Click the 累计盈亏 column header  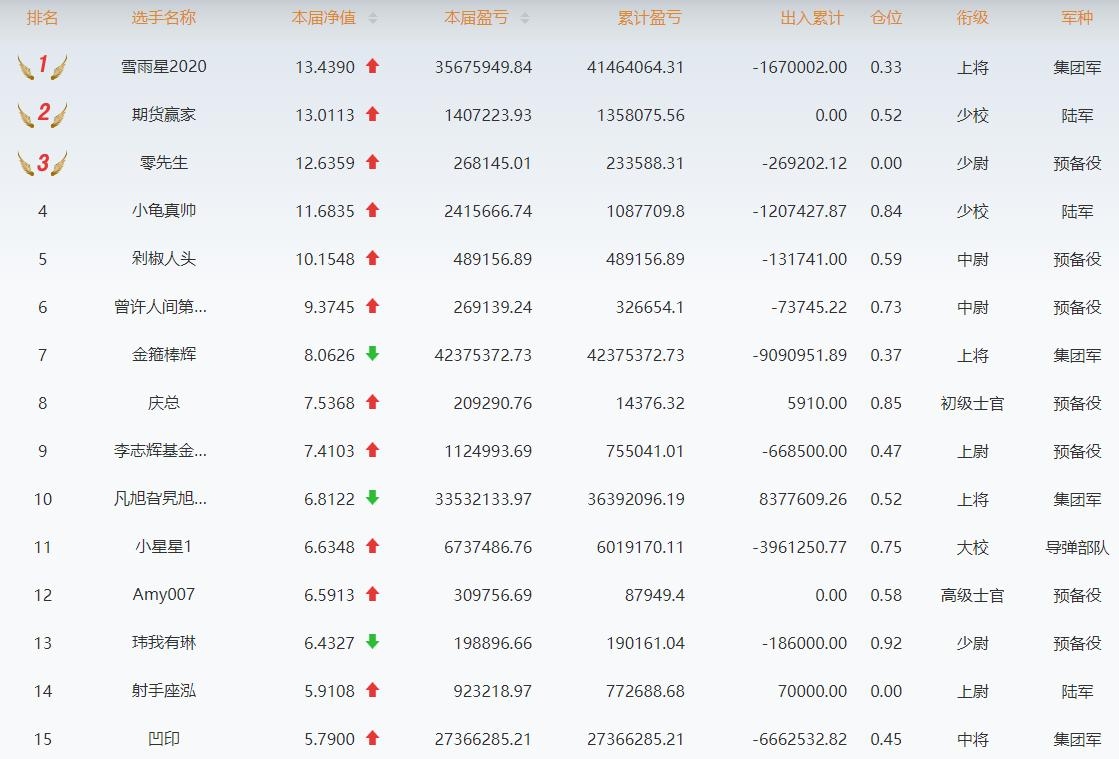(x=650, y=18)
